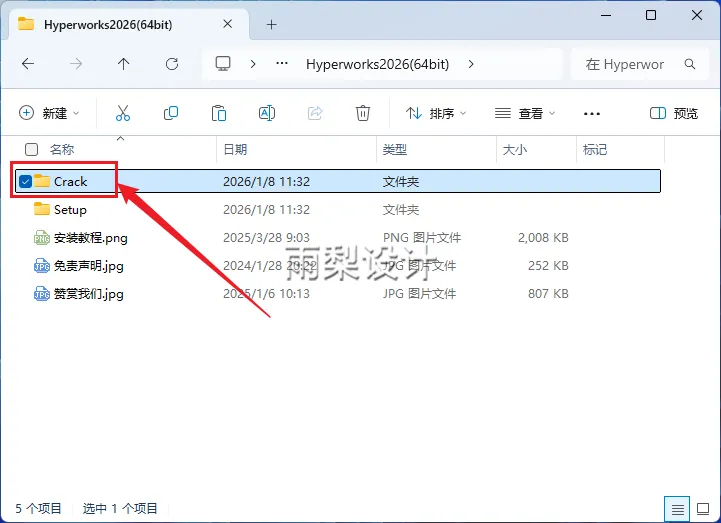Sort by the 名称 column header
The height and width of the screenshot is (523, 721).
pos(62,149)
